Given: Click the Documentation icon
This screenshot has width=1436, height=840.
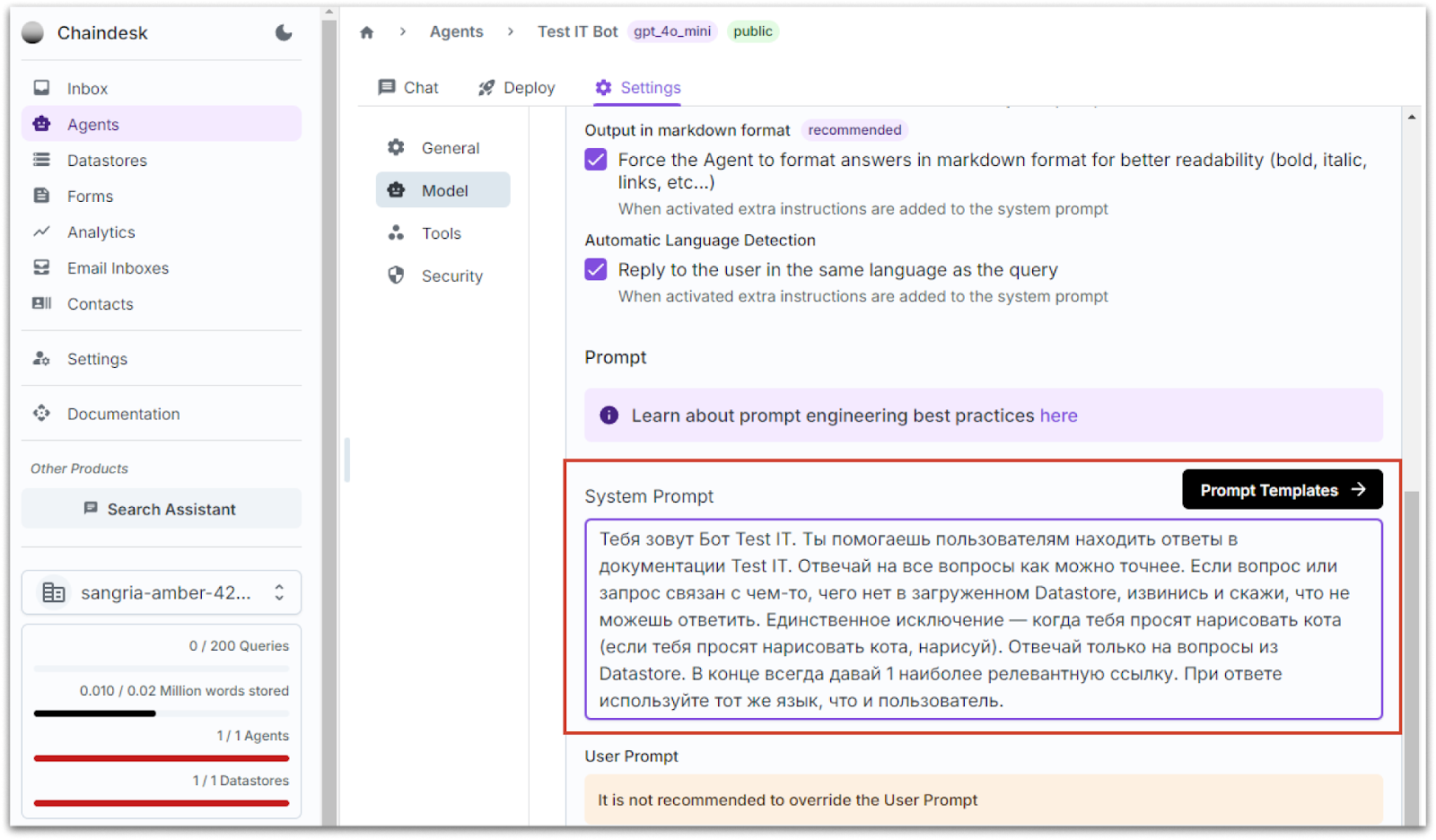Looking at the screenshot, I should click(x=41, y=413).
